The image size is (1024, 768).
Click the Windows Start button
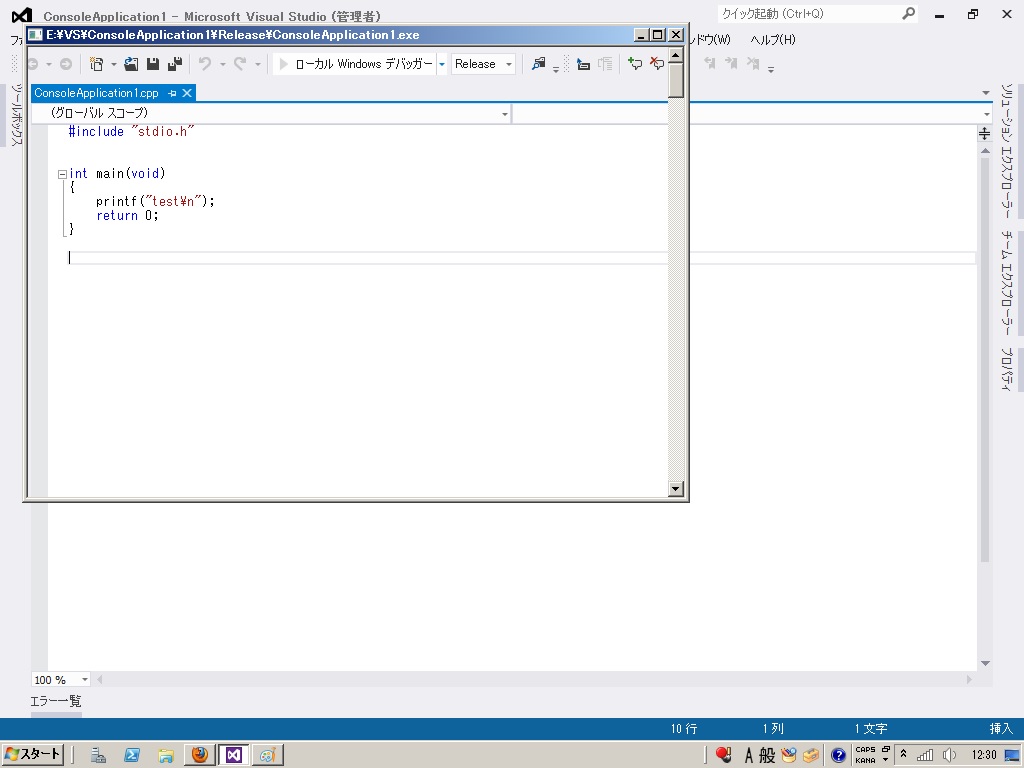[x=33, y=755]
